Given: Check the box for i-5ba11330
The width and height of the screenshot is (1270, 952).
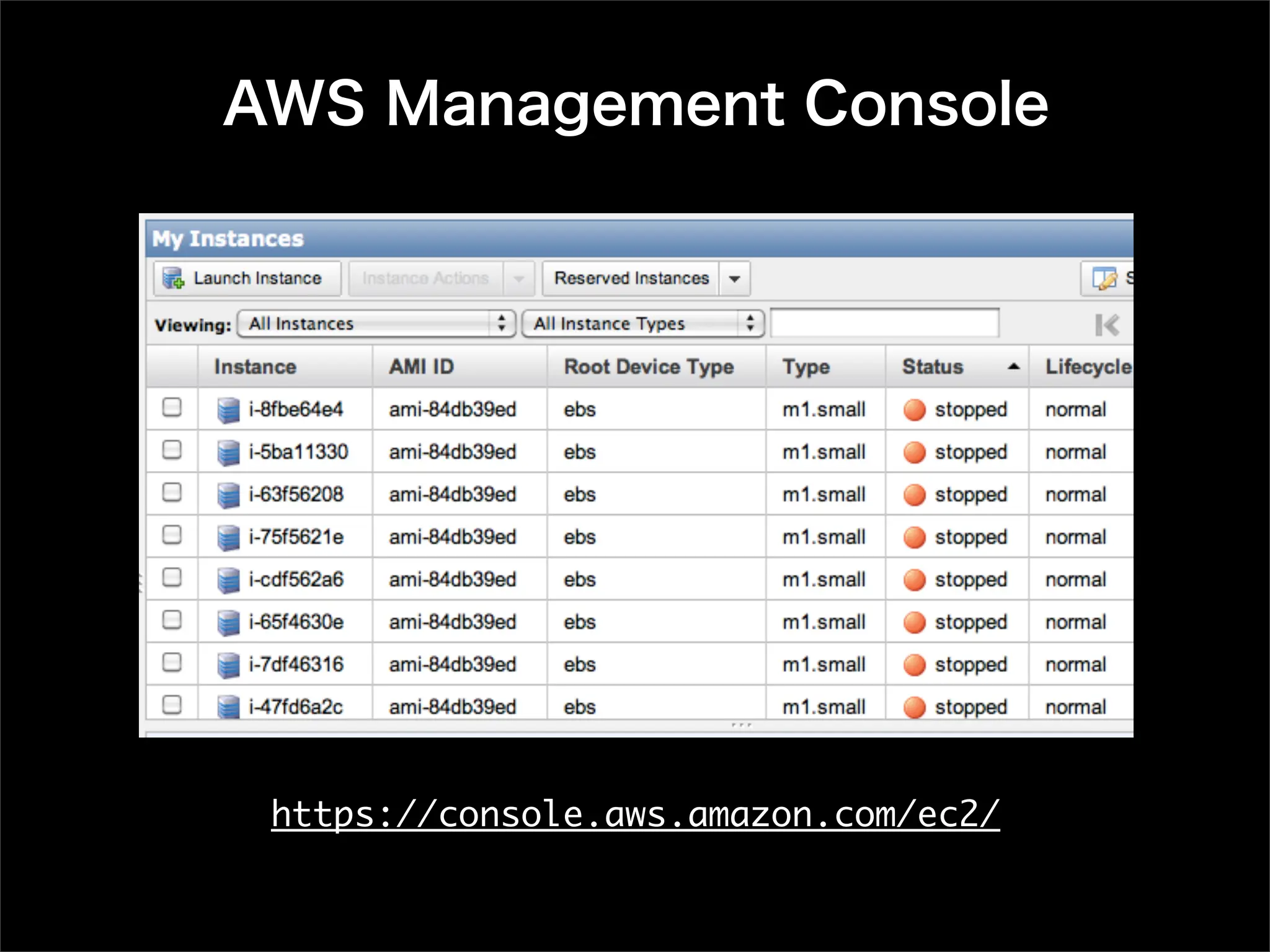Looking at the screenshot, I should [172, 449].
